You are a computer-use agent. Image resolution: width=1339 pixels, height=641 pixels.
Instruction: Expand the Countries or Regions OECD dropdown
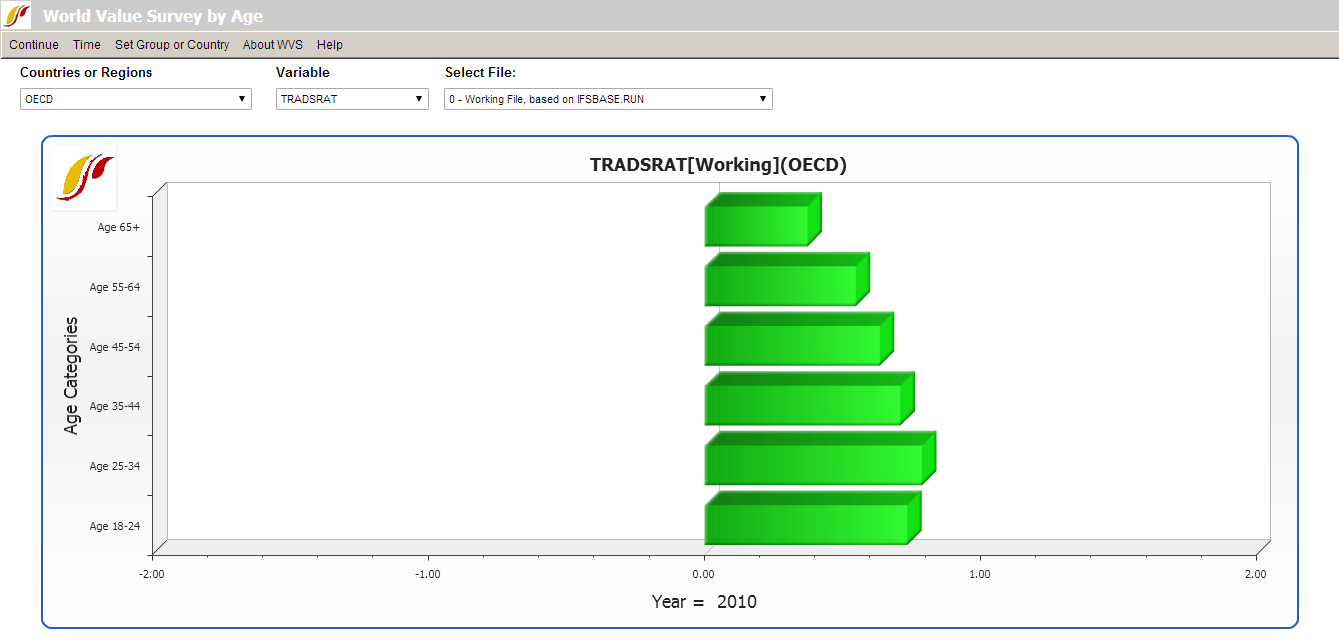[135, 99]
